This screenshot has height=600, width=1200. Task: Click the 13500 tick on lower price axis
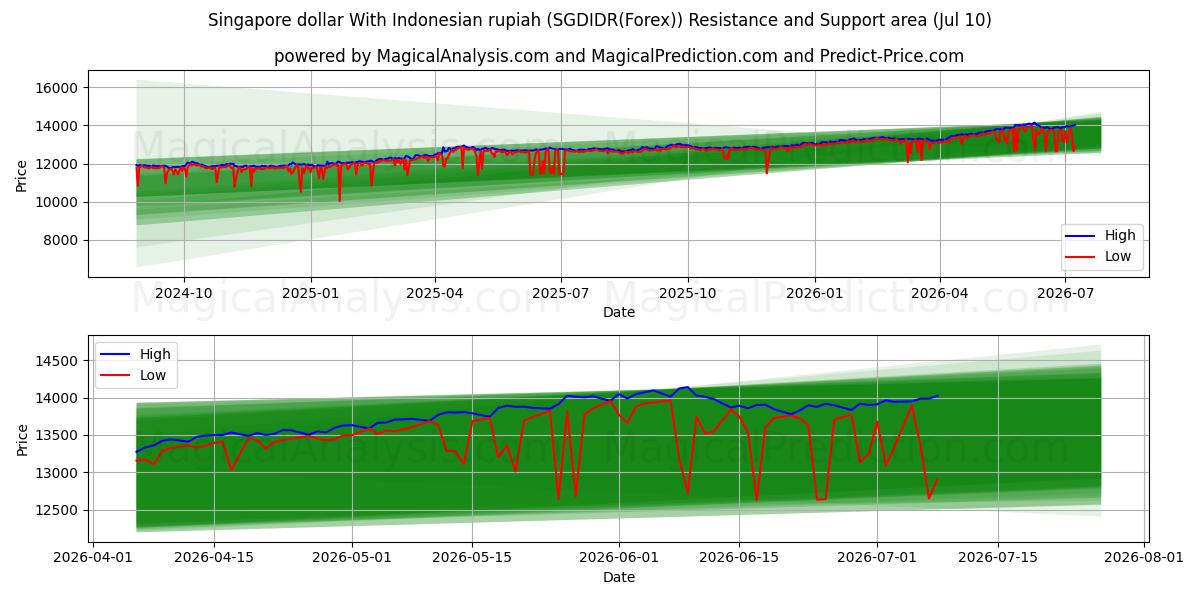(x=58, y=435)
